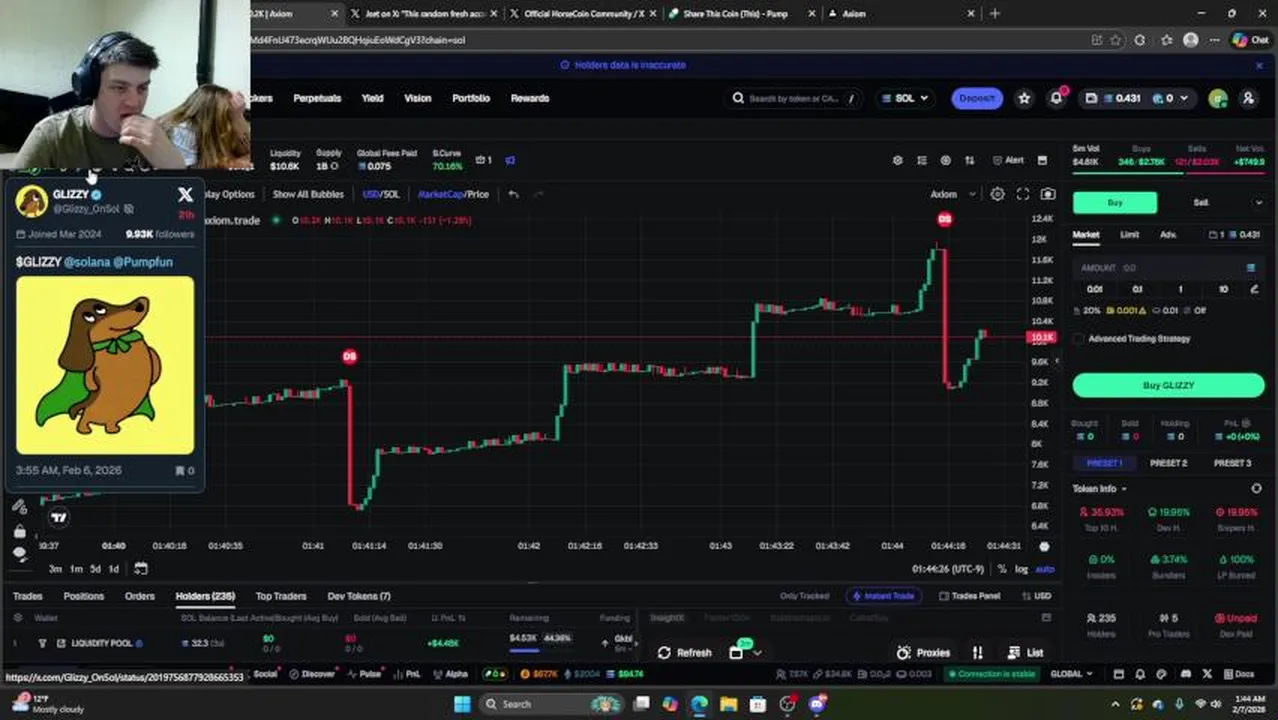Image resolution: width=1278 pixels, height=720 pixels.
Task: Toggle Trades Panel
Action: 969,596
